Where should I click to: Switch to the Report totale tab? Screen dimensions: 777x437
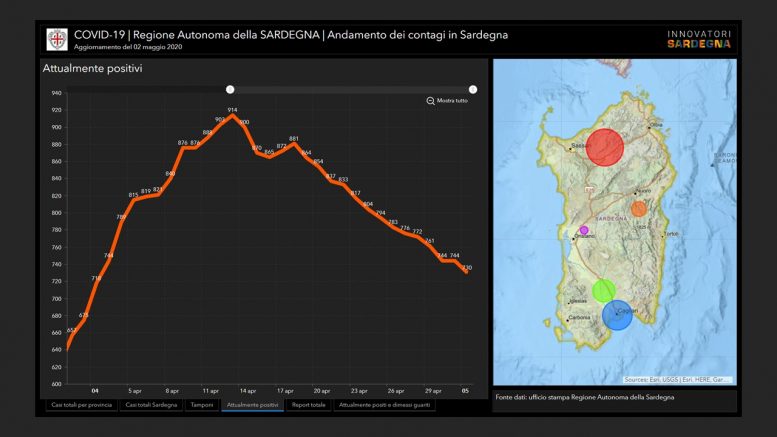tap(309, 405)
